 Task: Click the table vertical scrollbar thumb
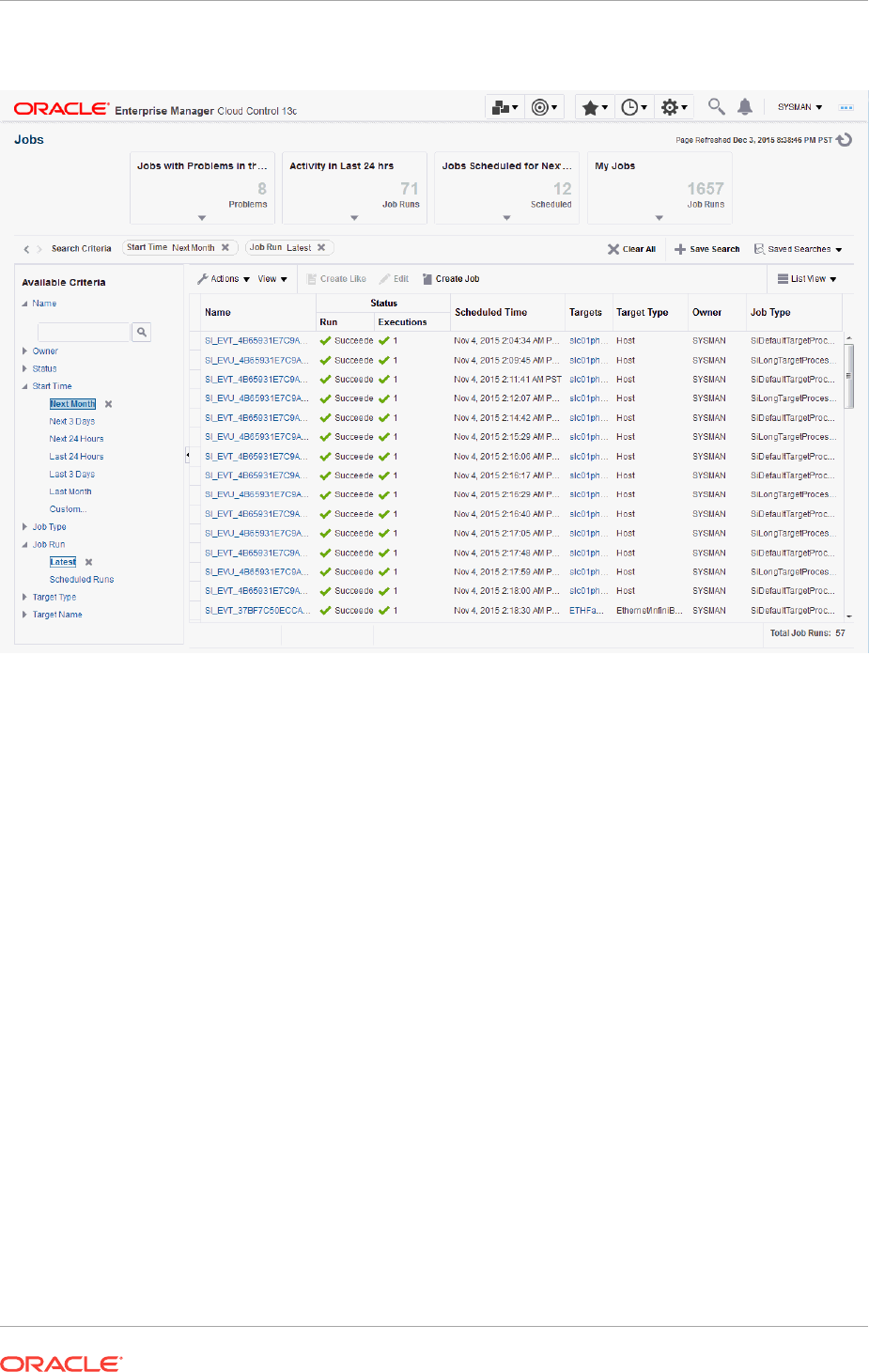pos(849,376)
